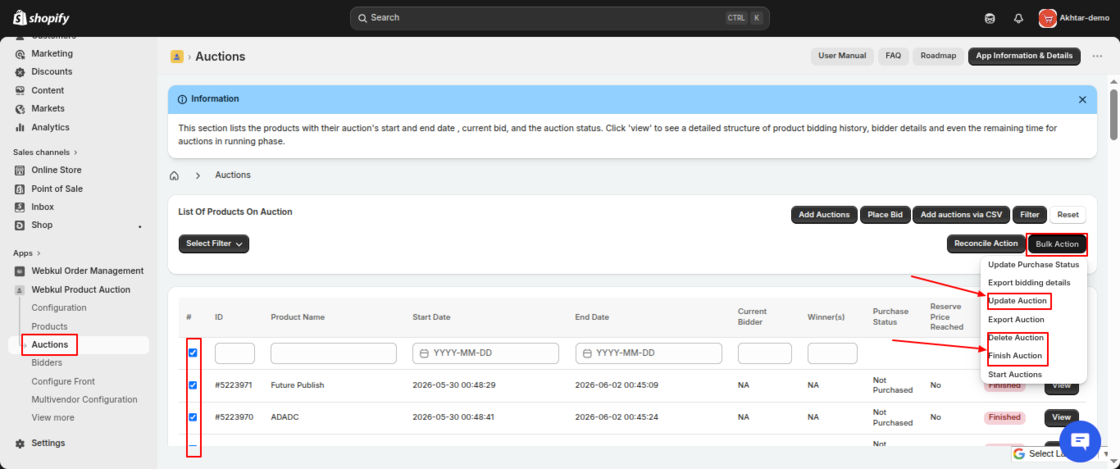
Task: Choose Export bidding details option
Action: 1029,283
